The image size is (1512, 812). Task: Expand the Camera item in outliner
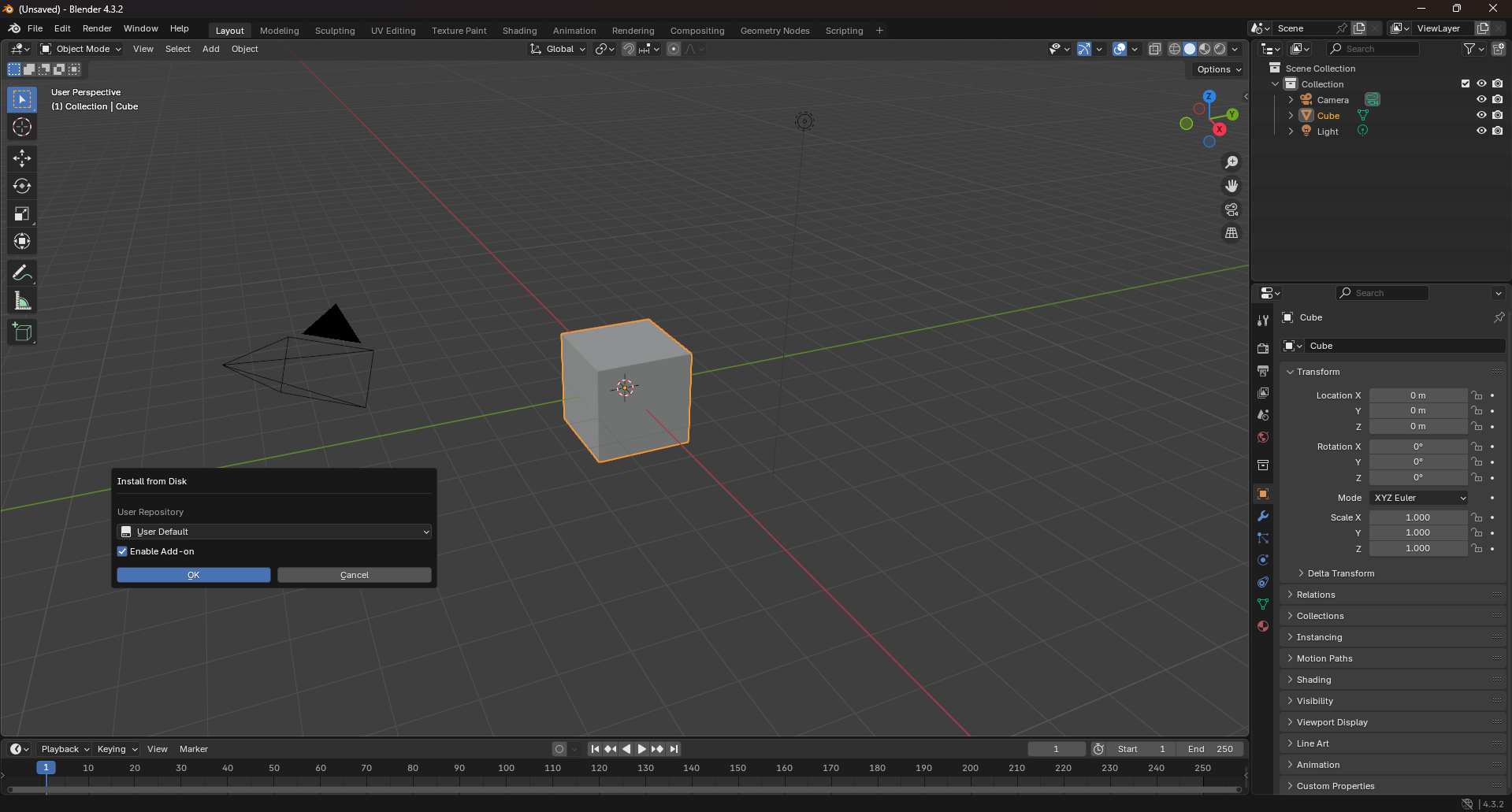coord(1291,100)
